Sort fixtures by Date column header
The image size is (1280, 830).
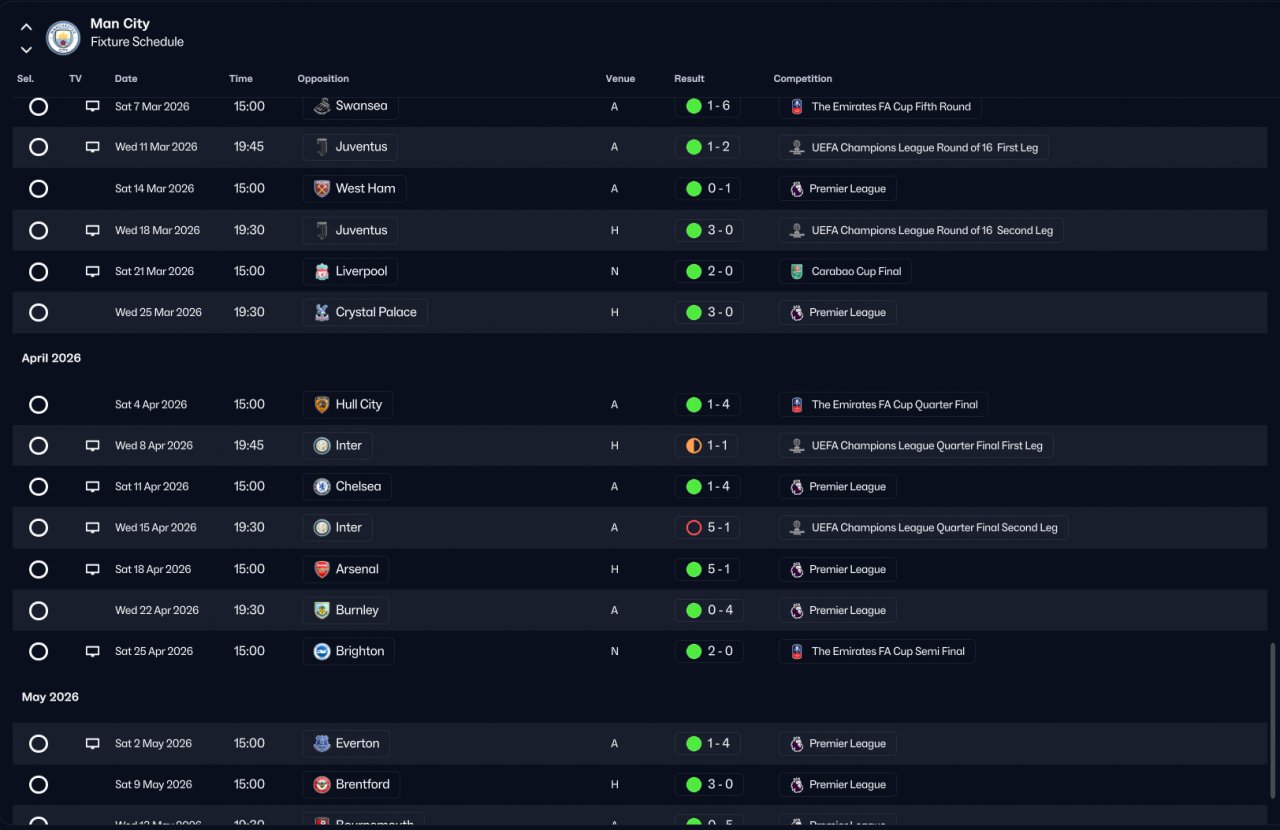126,79
